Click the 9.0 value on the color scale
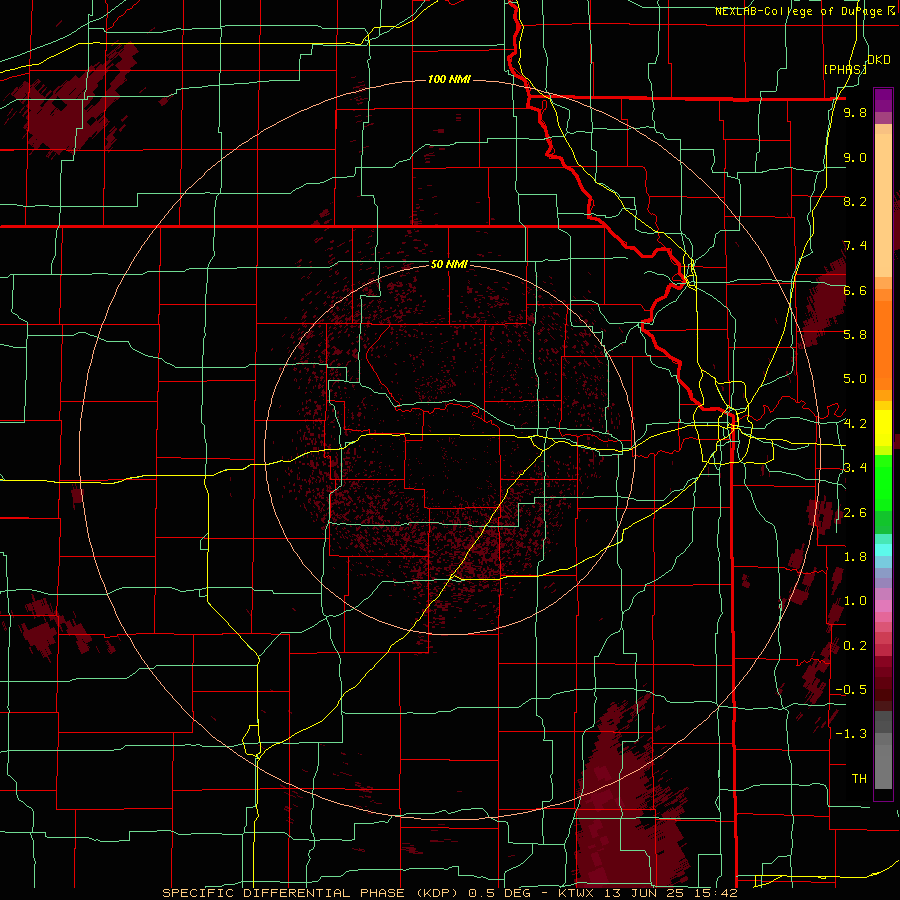This screenshot has width=900, height=900. click(x=855, y=157)
